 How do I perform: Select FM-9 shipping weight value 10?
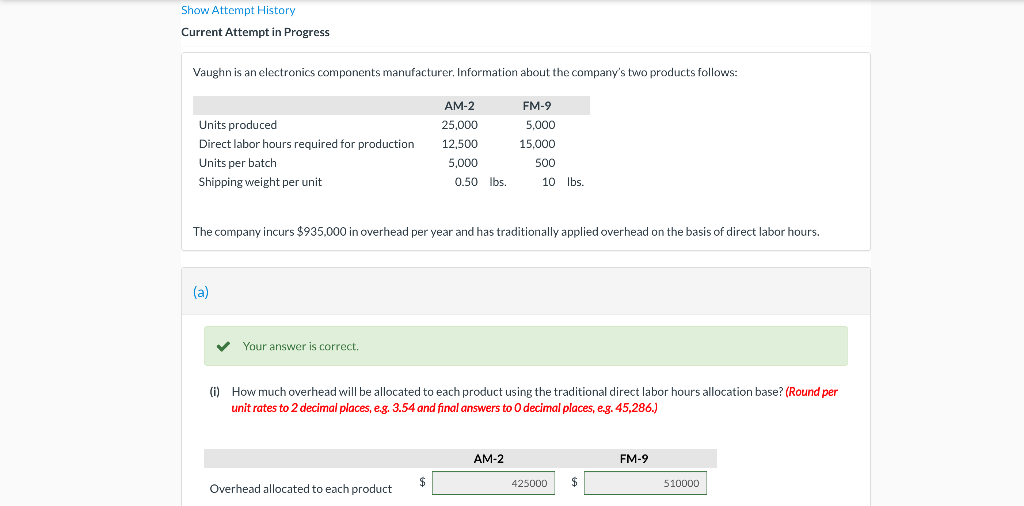pyautogui.click(x=549, y=182)
